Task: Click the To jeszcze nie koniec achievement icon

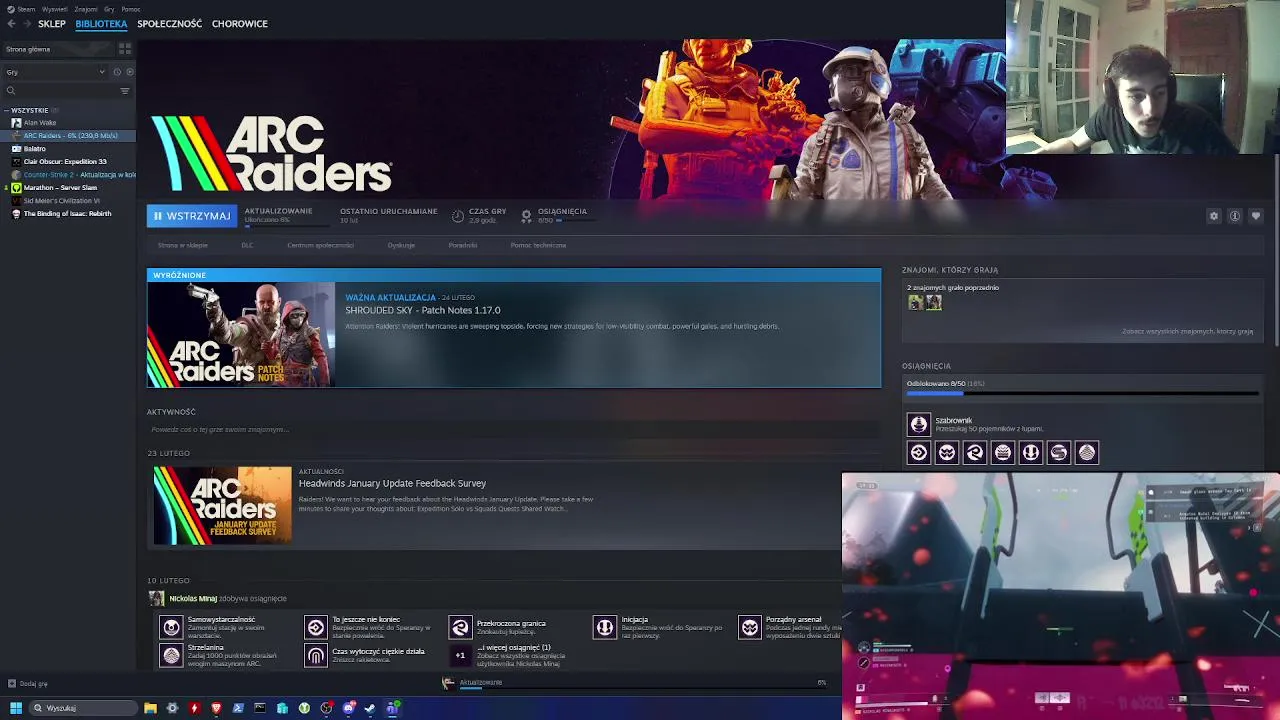Action: pos(316,627)
